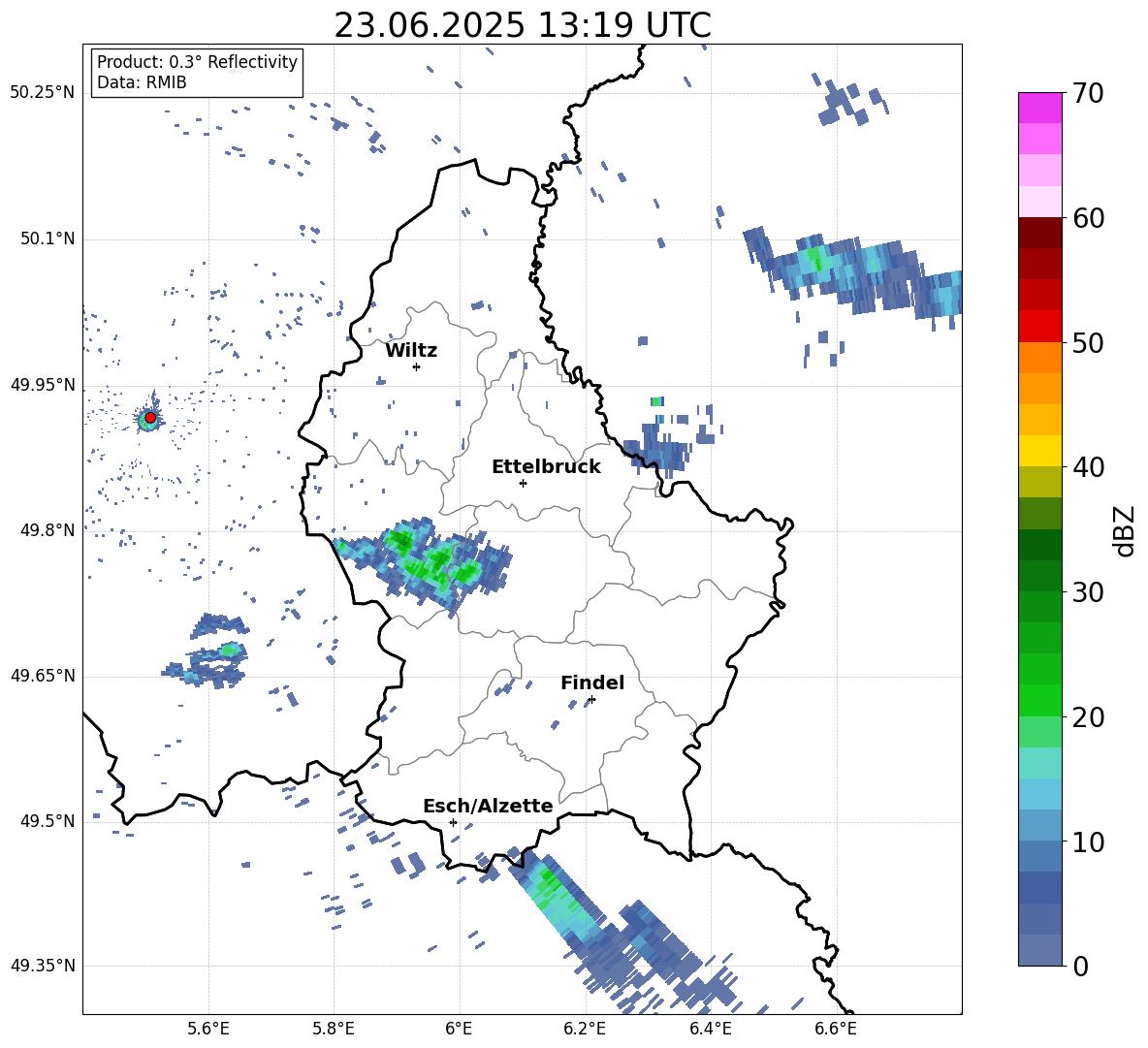Click the 5.6°E longitude label
The height and width of the screenshot is (1048, 1148).
point(207,1030)
